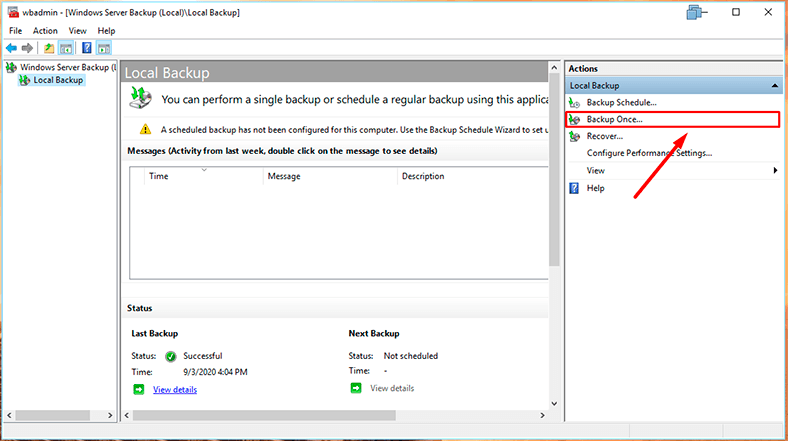The width and height of the screenshot is (788, 441).
Task: Collapse the Local Backup actions section
Action: 774,86
